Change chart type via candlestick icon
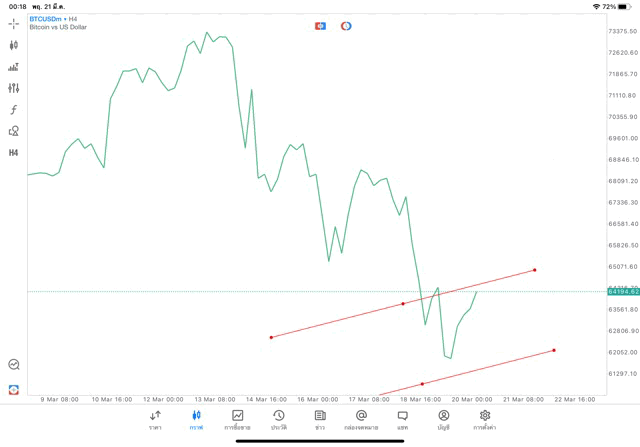The height and width of the screenshot is (447, 640). coord(14,45)
